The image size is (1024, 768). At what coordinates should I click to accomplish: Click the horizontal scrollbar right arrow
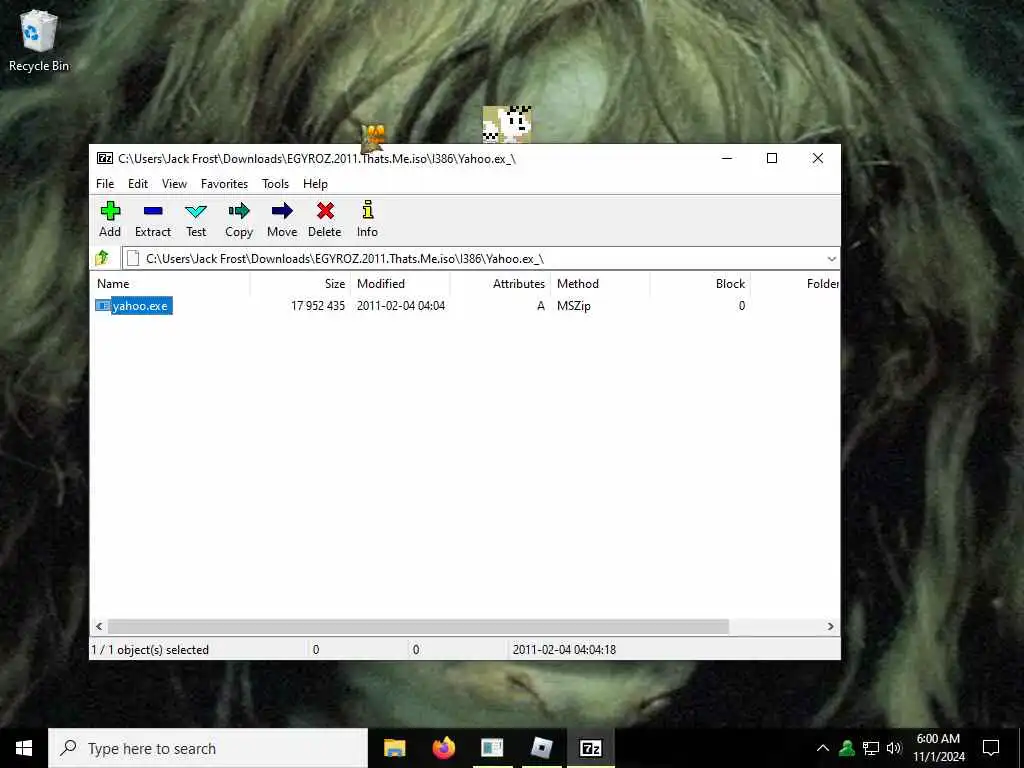tap(830, 626)
